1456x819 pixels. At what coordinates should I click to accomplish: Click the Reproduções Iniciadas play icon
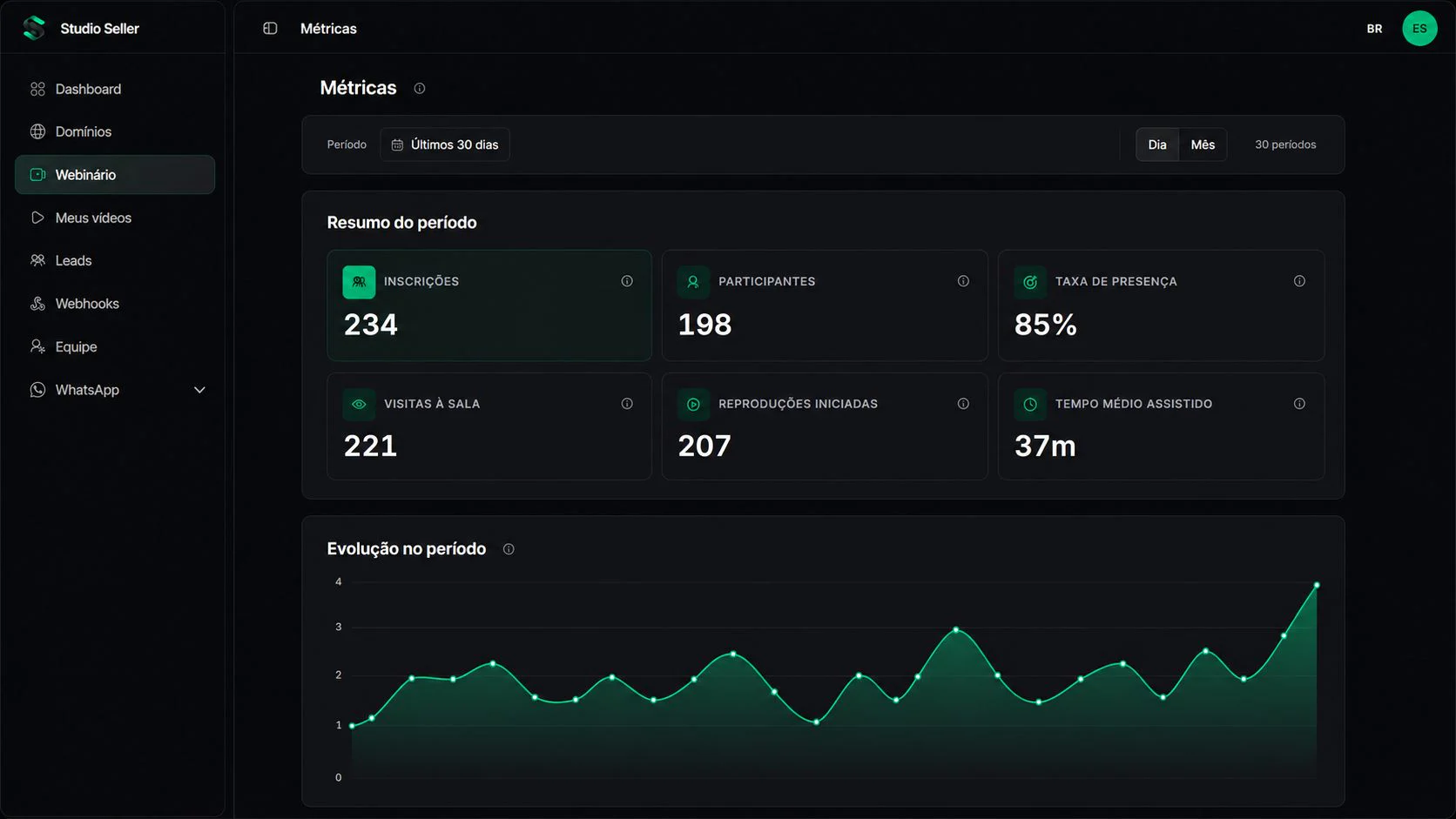[693, 404]
